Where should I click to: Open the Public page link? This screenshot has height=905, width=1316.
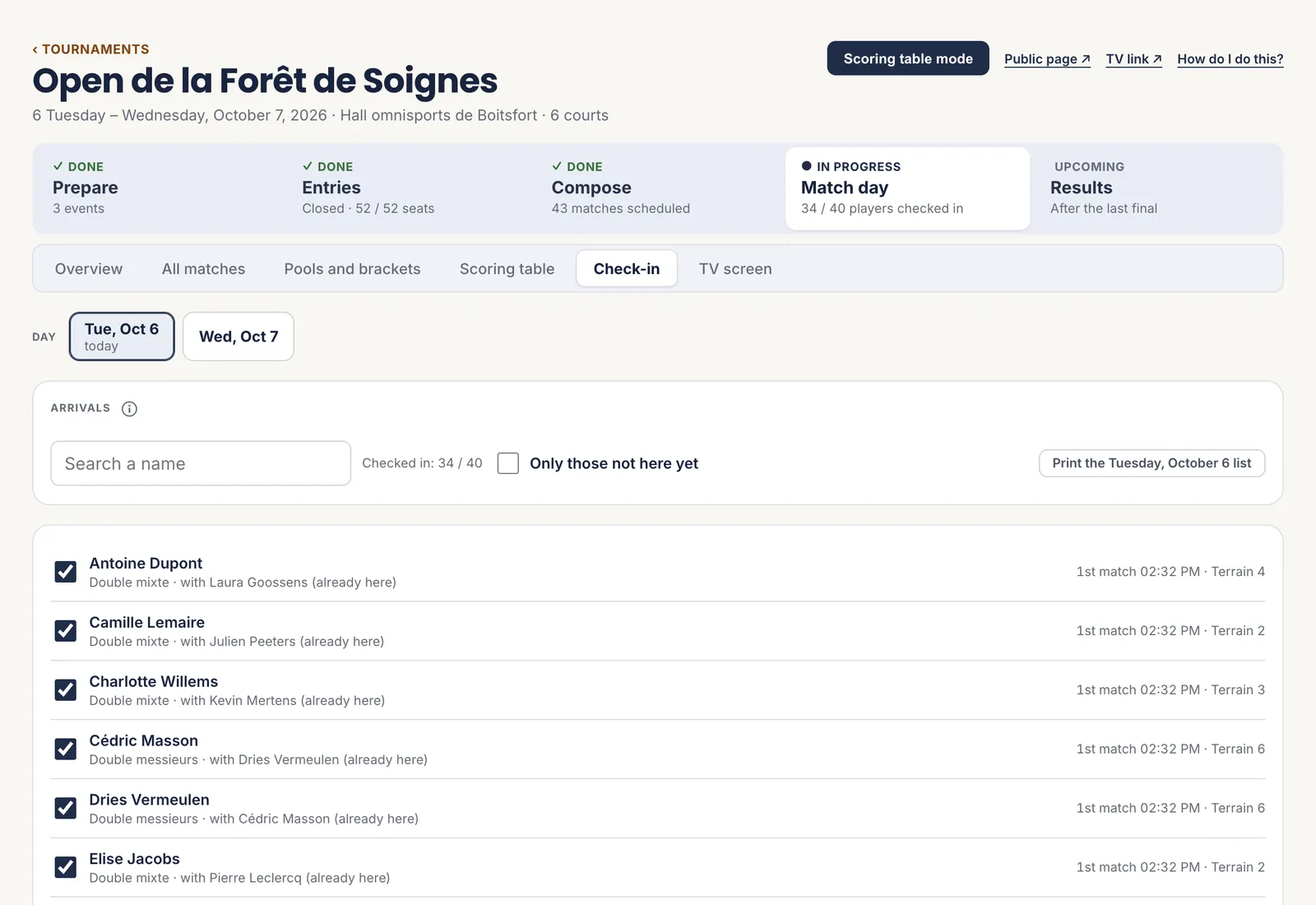tap(1047, 59)
